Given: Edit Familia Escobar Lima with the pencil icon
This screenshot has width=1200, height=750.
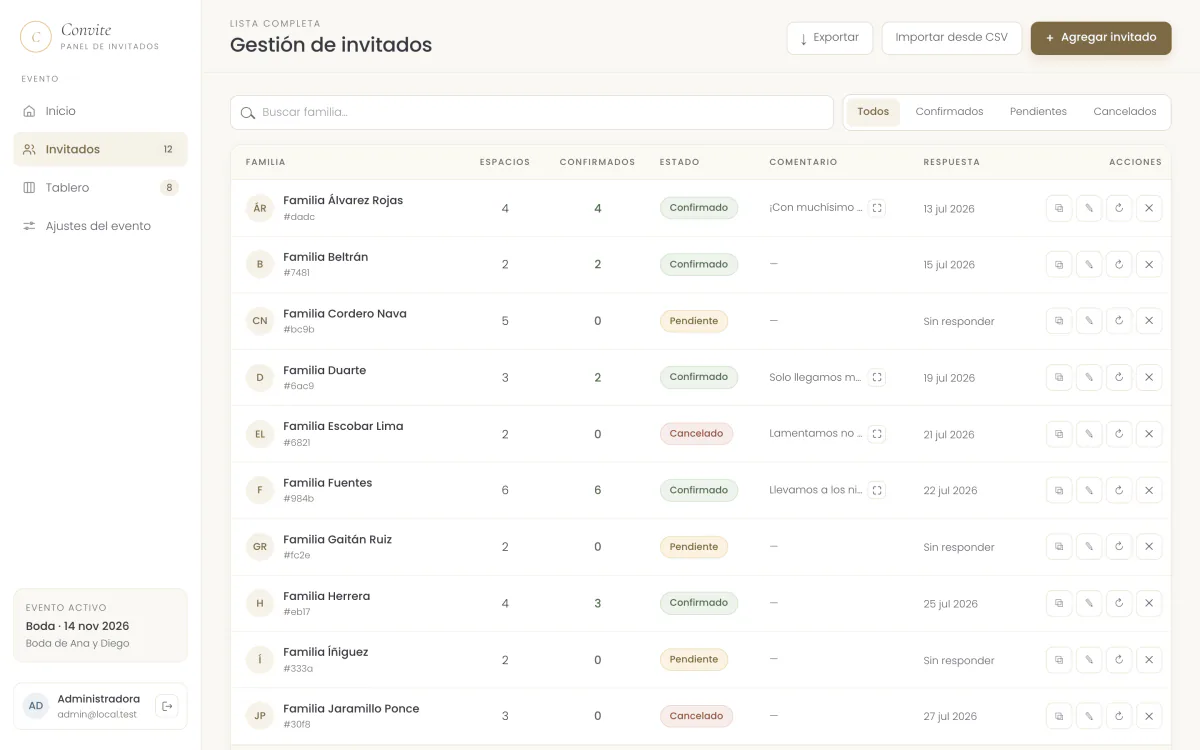Looking at the screenshot, I should [x=1089, y=434].
